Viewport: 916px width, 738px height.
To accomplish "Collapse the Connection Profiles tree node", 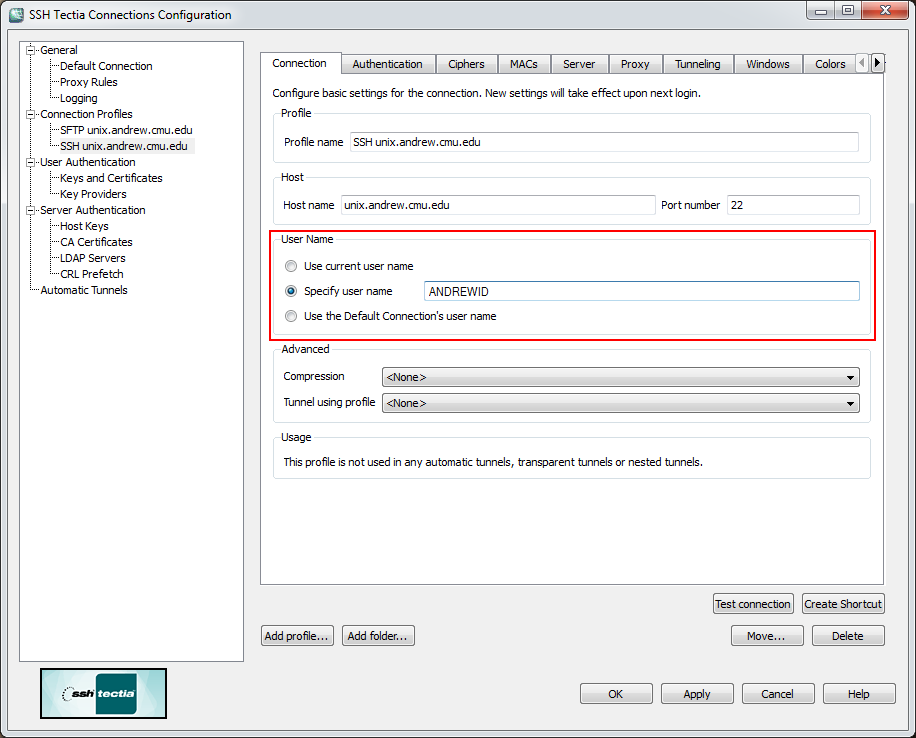I will 30,114.
